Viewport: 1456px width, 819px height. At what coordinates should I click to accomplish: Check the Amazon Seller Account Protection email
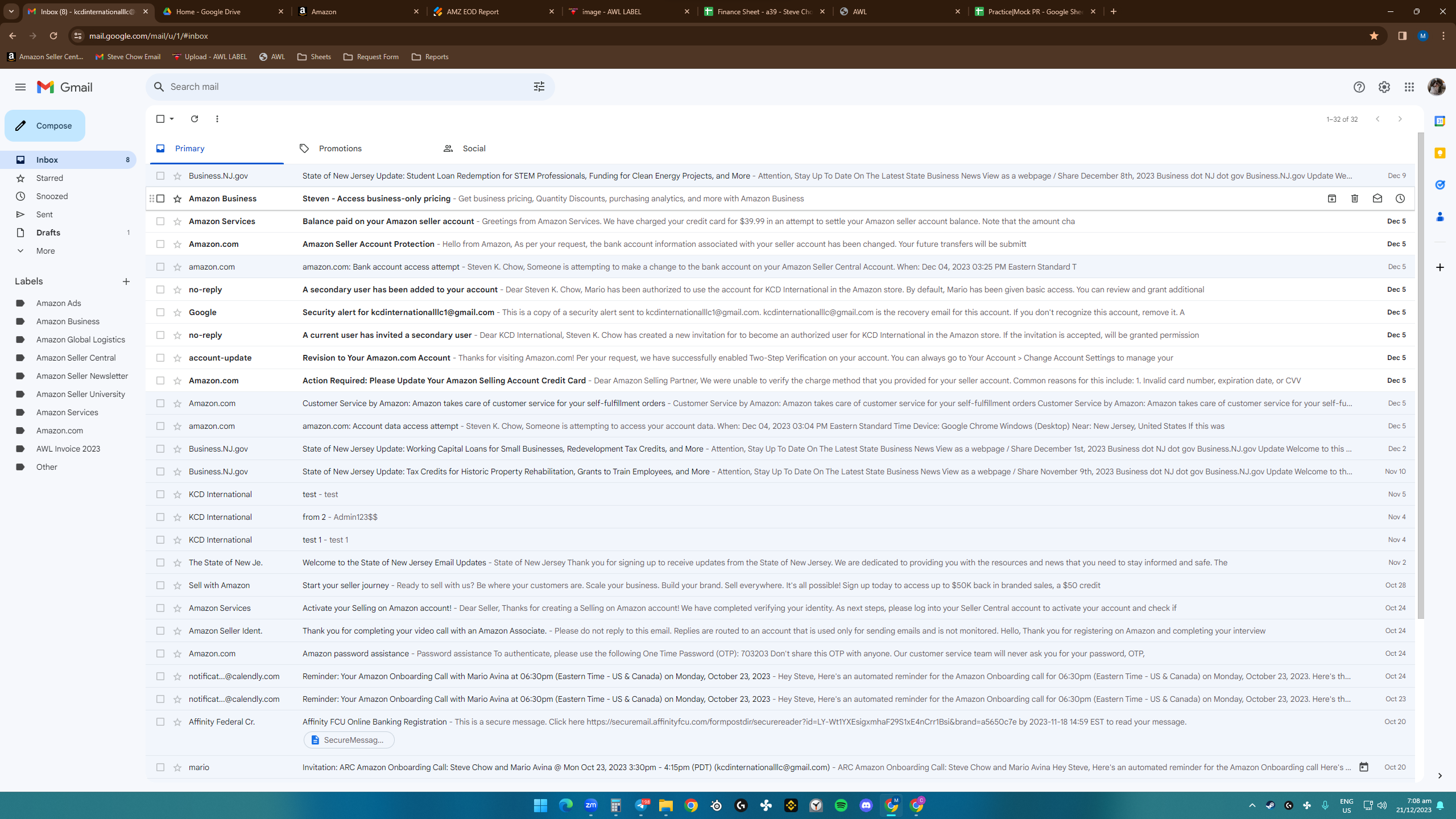[160, 244]
